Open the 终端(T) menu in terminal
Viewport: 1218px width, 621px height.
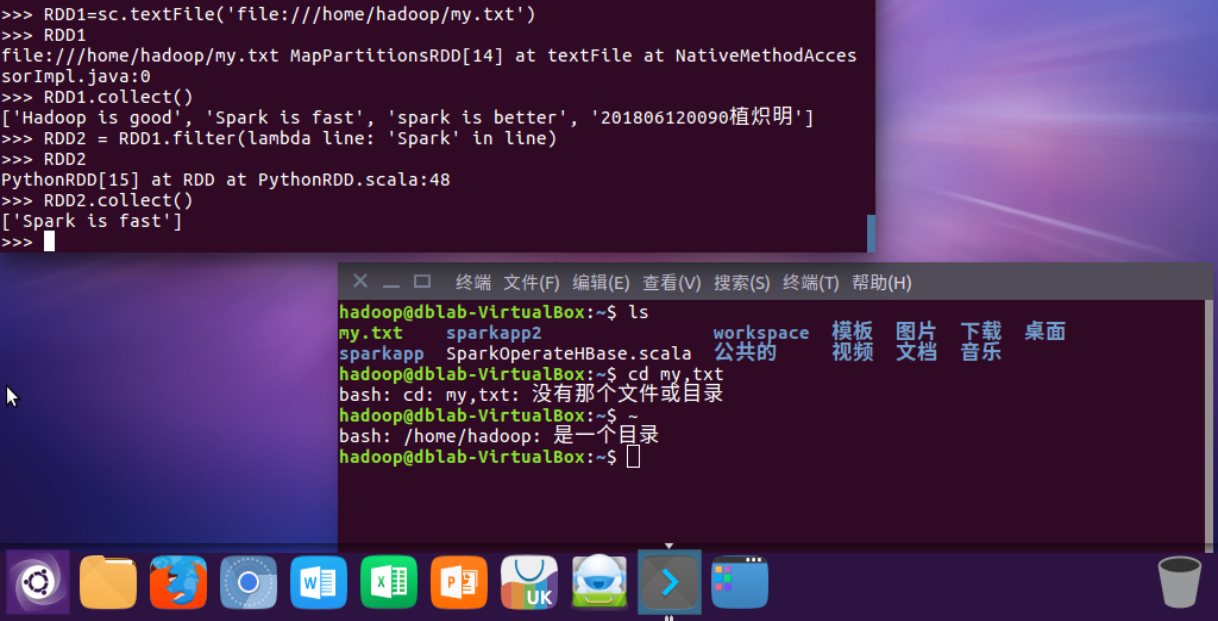tap(811, 283)
